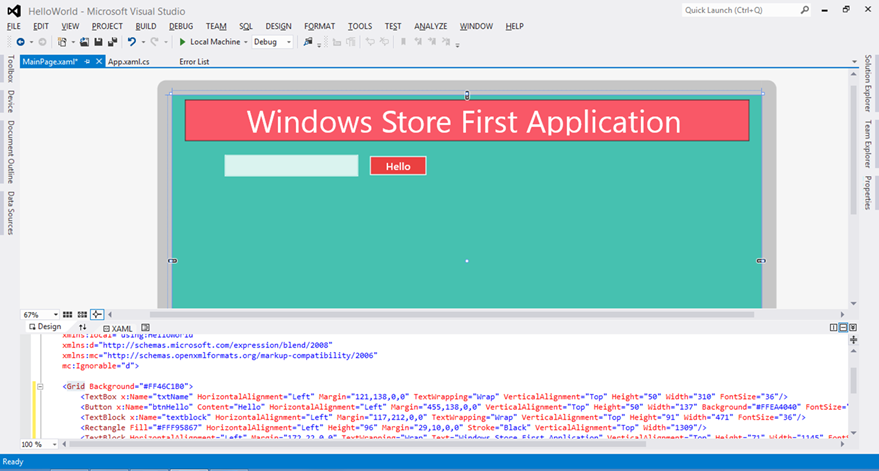The width and height of the screenshot is (879, 471).
Task: Open the Data Sources side panel
Action: coord(10,213)
